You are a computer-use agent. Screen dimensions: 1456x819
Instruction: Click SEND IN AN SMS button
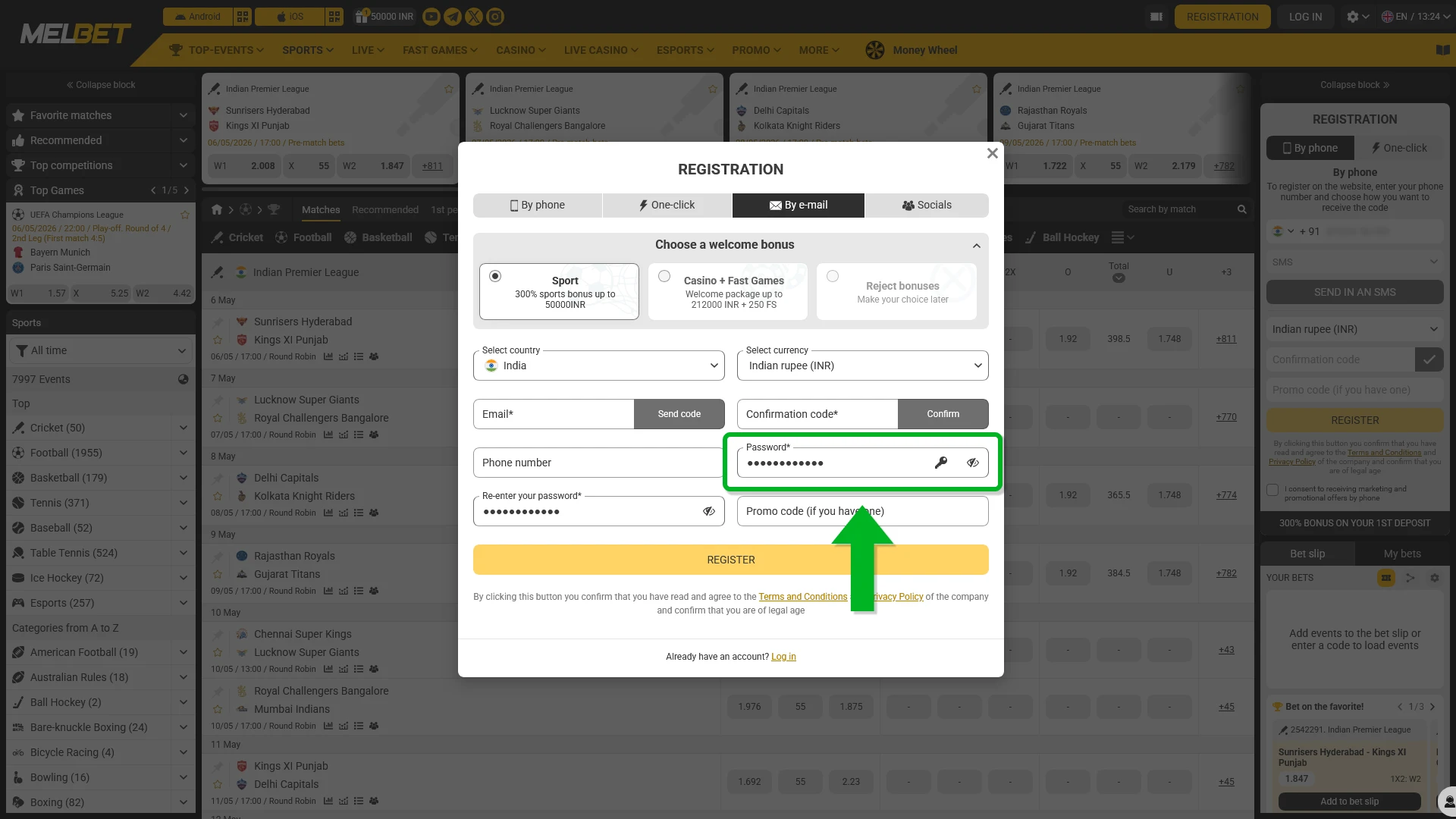click(x=1355, y=292)
